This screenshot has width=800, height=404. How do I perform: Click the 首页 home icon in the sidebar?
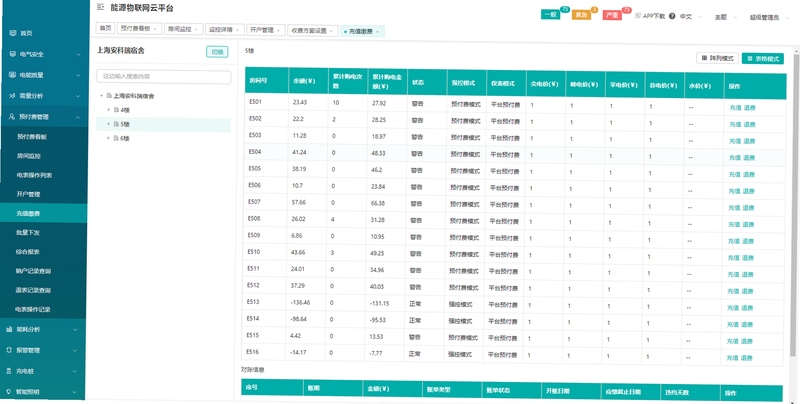click(13, 33)
